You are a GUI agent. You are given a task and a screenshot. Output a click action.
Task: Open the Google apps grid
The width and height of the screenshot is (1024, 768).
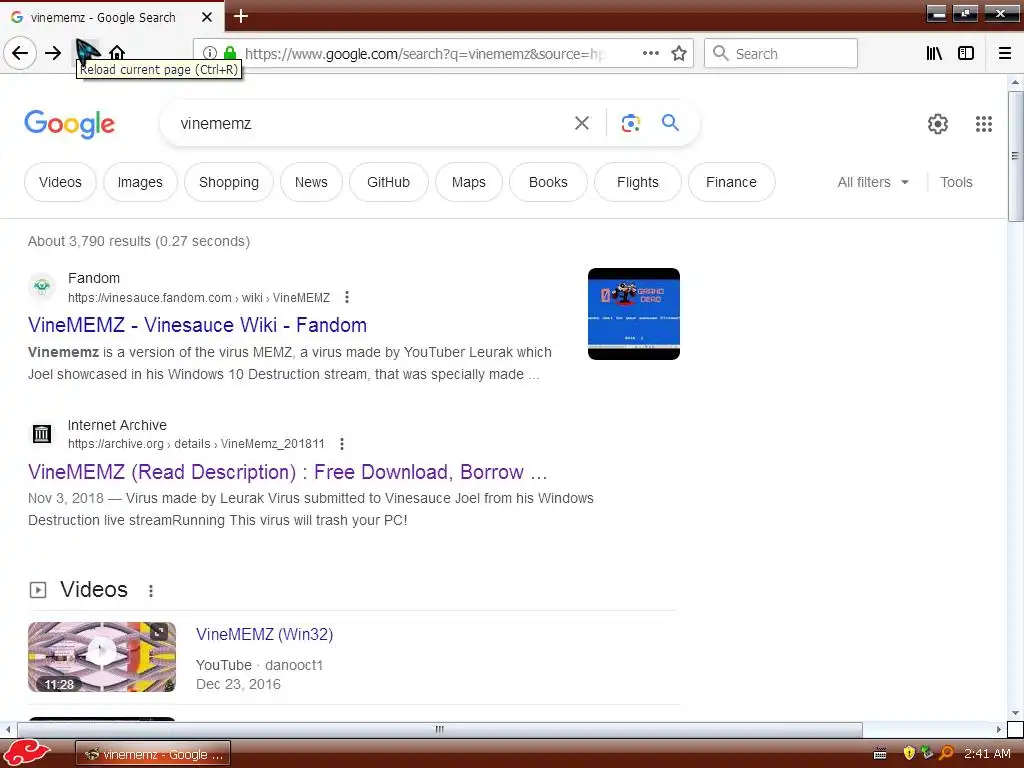pyautogui.click(x=984, y=123)
